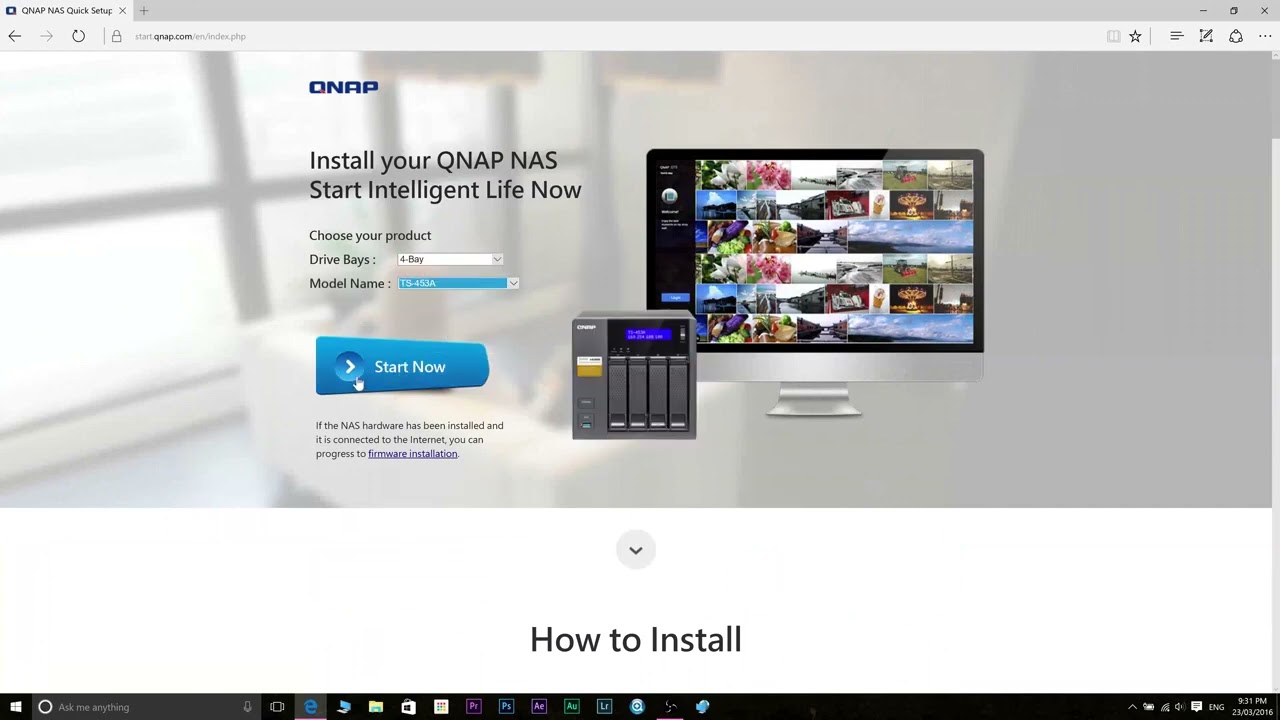Click the monitor photo gallery image
Image resolution: width=1280 pixels, height=720 pixels.
(834, 251)
